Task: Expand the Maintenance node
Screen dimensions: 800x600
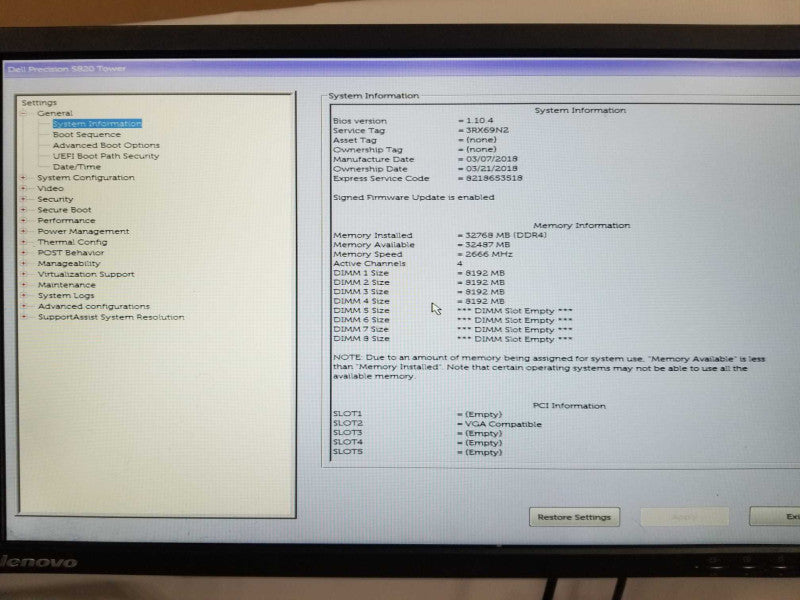Action: point(23,285)
